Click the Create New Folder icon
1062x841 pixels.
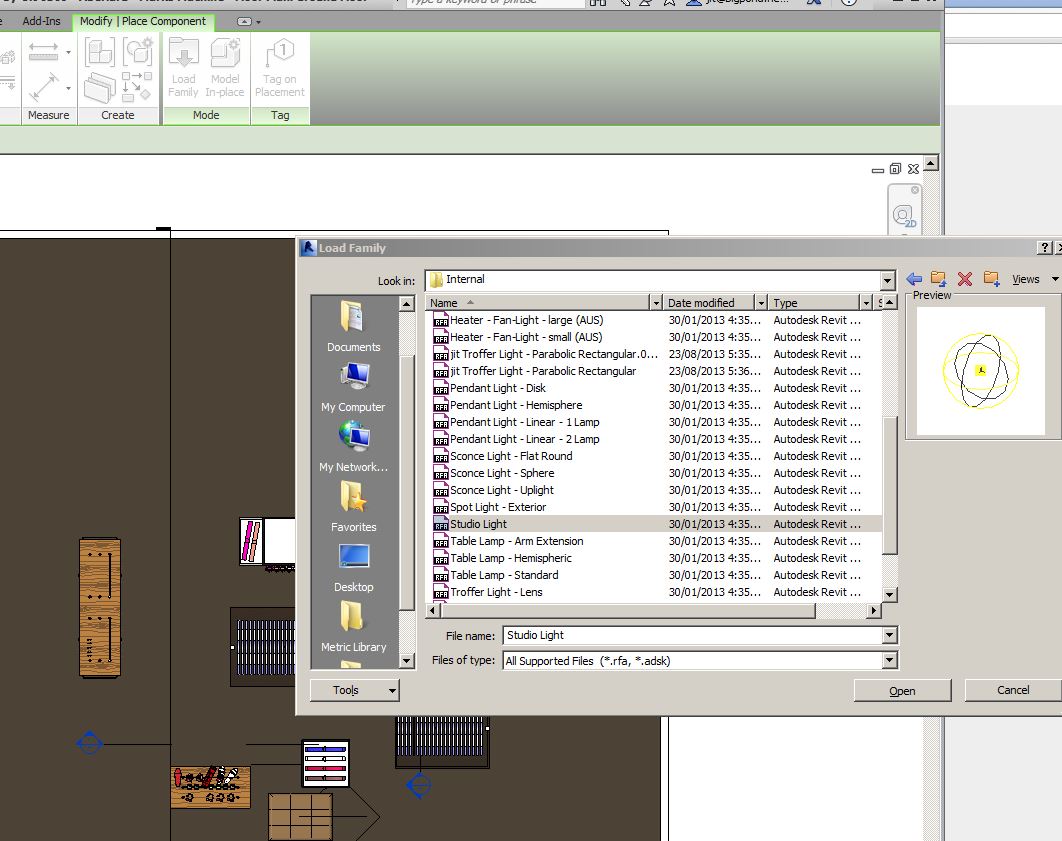(992, 278)
